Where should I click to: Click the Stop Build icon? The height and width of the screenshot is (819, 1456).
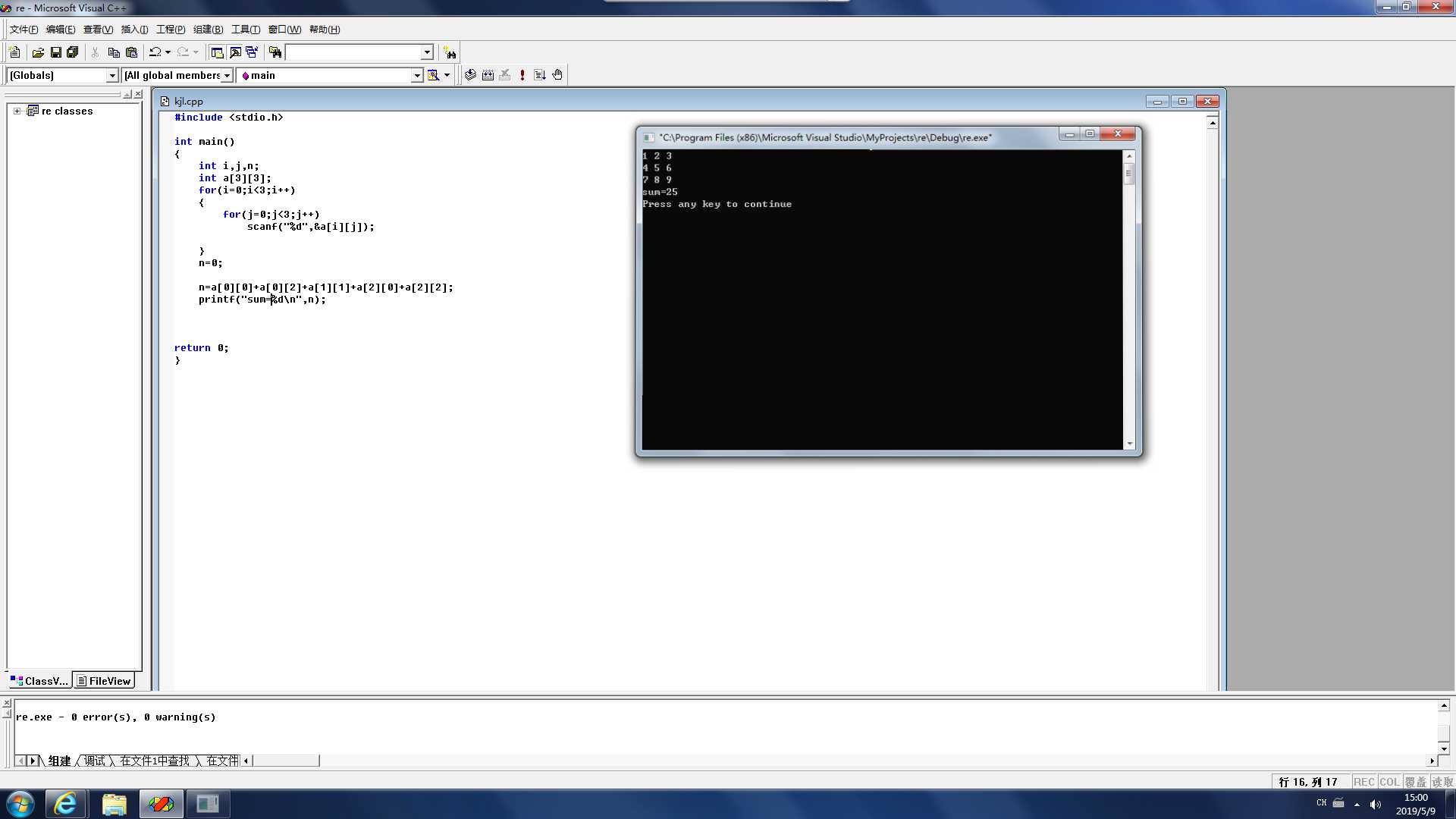point(505,75)
